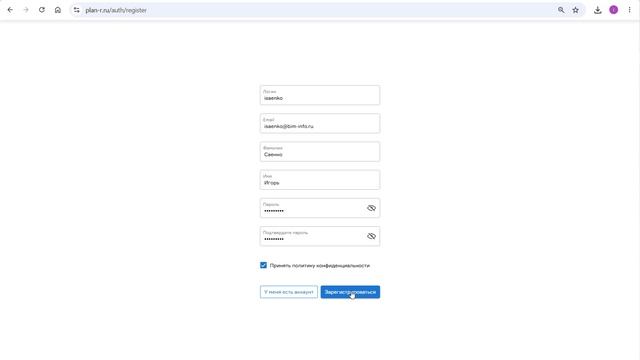Click the zoom magnifier icon in address bar

pyautogui.click(x=561, y=10)
